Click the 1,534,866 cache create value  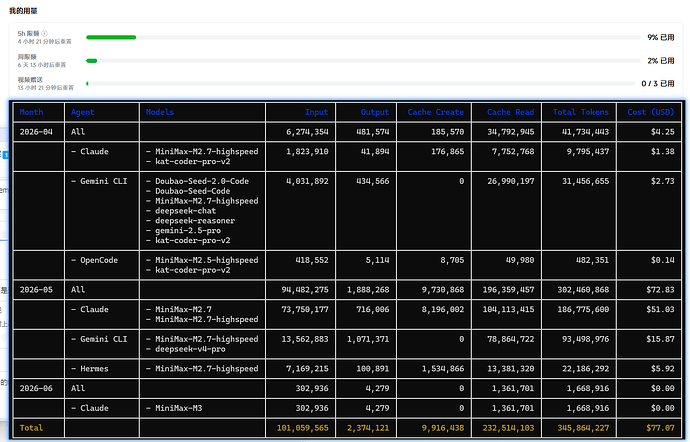pyautogui.click(x=443, y=369)
